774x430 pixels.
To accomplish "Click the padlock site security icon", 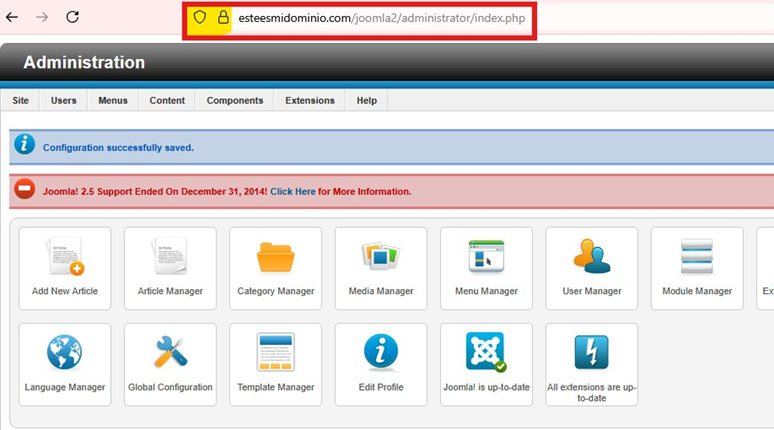I will point(223,18).
